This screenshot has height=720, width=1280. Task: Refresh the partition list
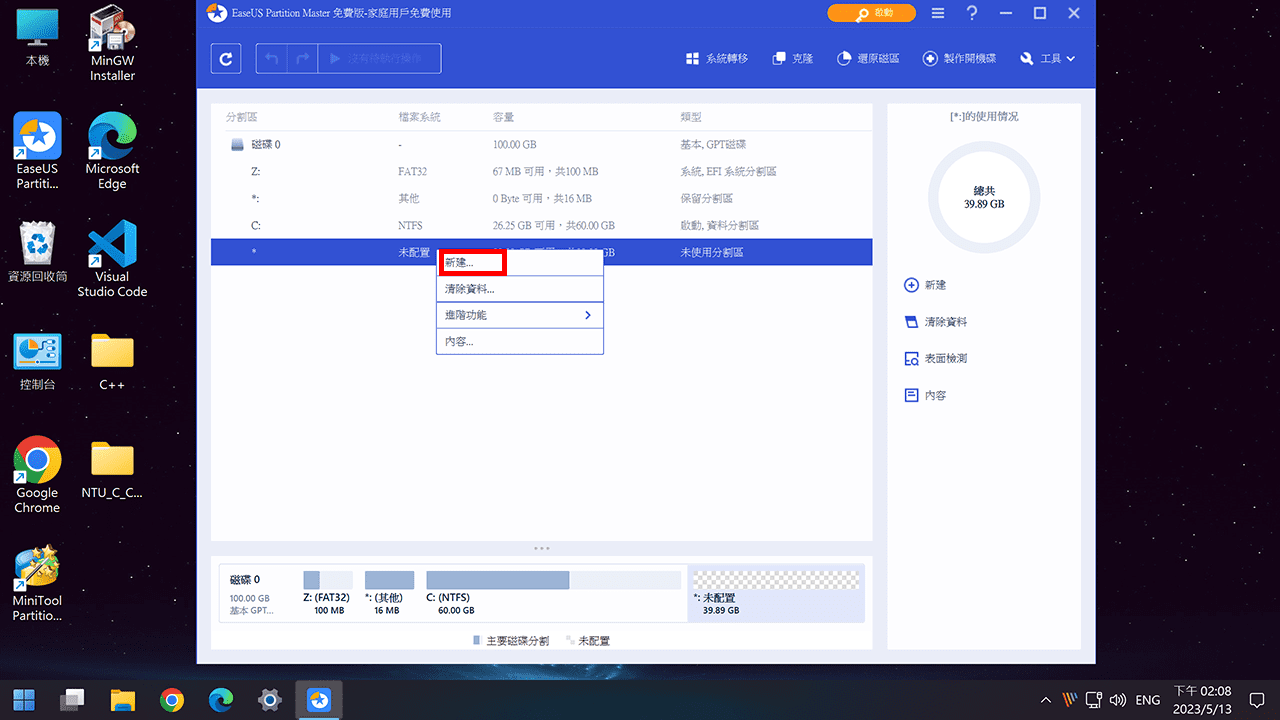click(225, 58)
